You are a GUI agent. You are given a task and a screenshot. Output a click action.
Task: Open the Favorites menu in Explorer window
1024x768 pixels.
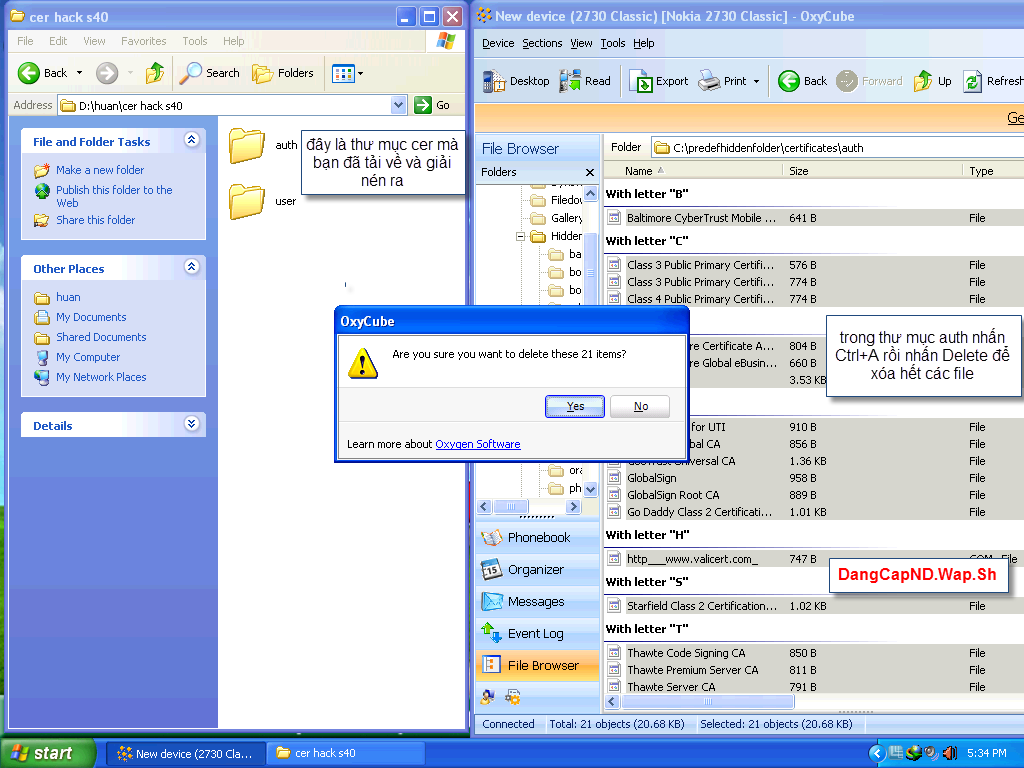point(144,41)
